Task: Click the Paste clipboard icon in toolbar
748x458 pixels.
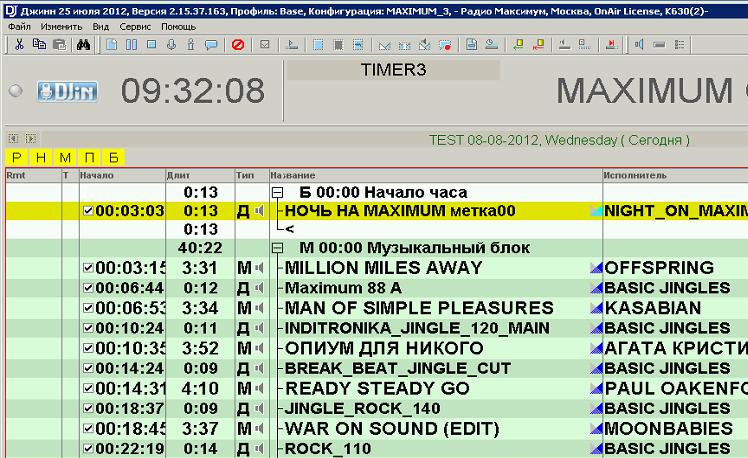Action: tap(60, 45)
